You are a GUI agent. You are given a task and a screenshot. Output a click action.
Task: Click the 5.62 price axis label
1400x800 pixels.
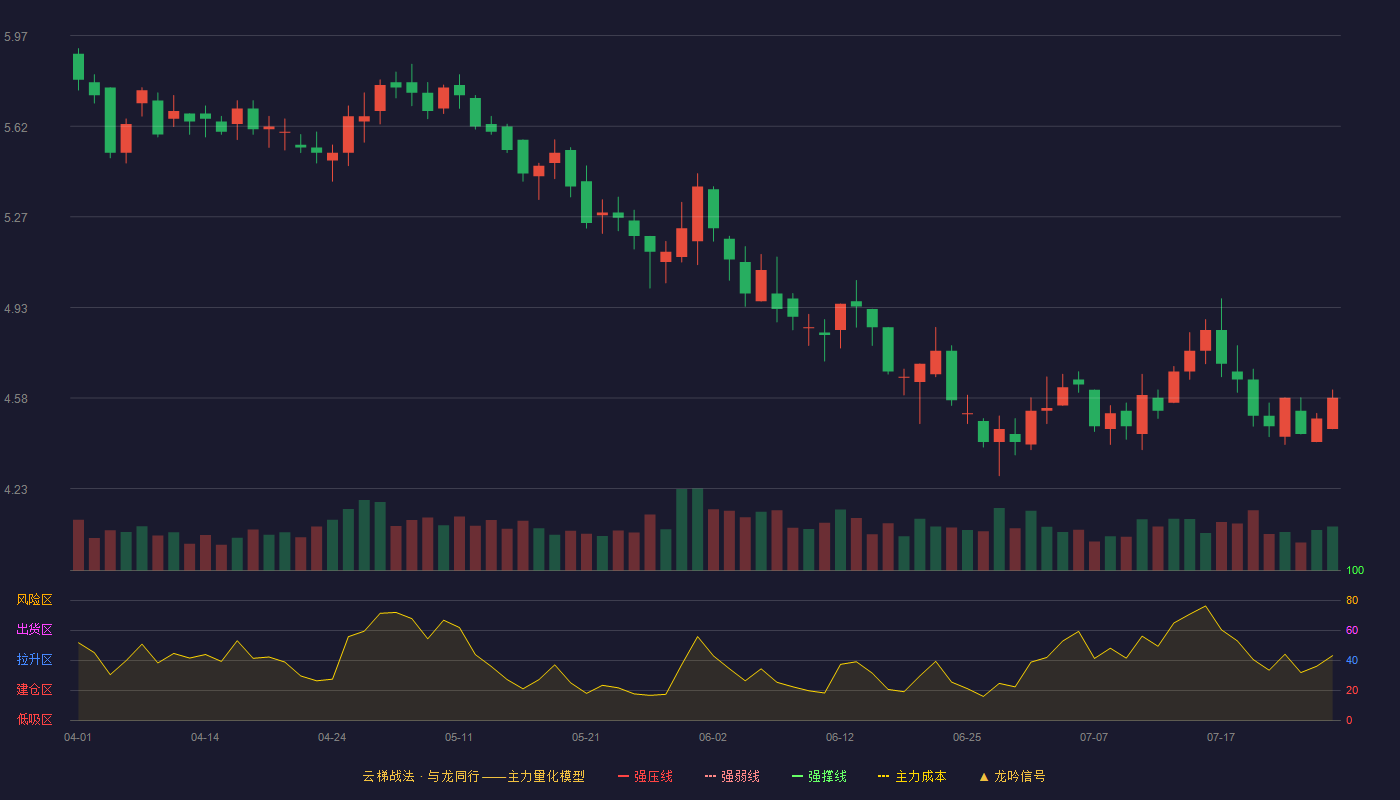[x=16, y=128]
